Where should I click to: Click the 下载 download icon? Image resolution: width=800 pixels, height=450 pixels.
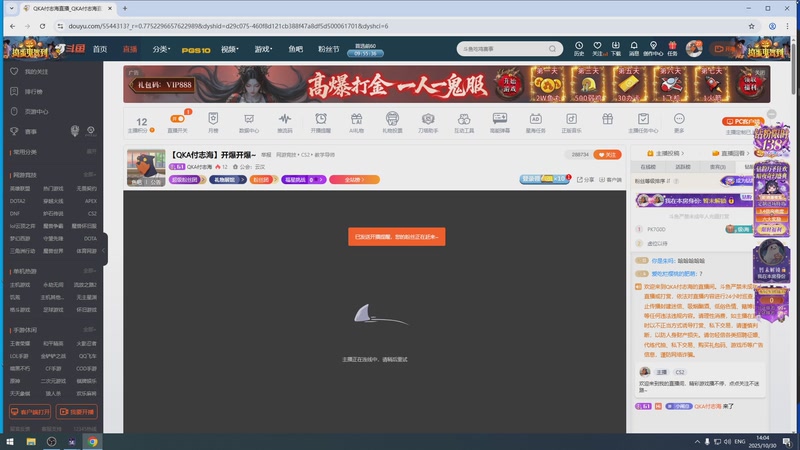(616, 48)
